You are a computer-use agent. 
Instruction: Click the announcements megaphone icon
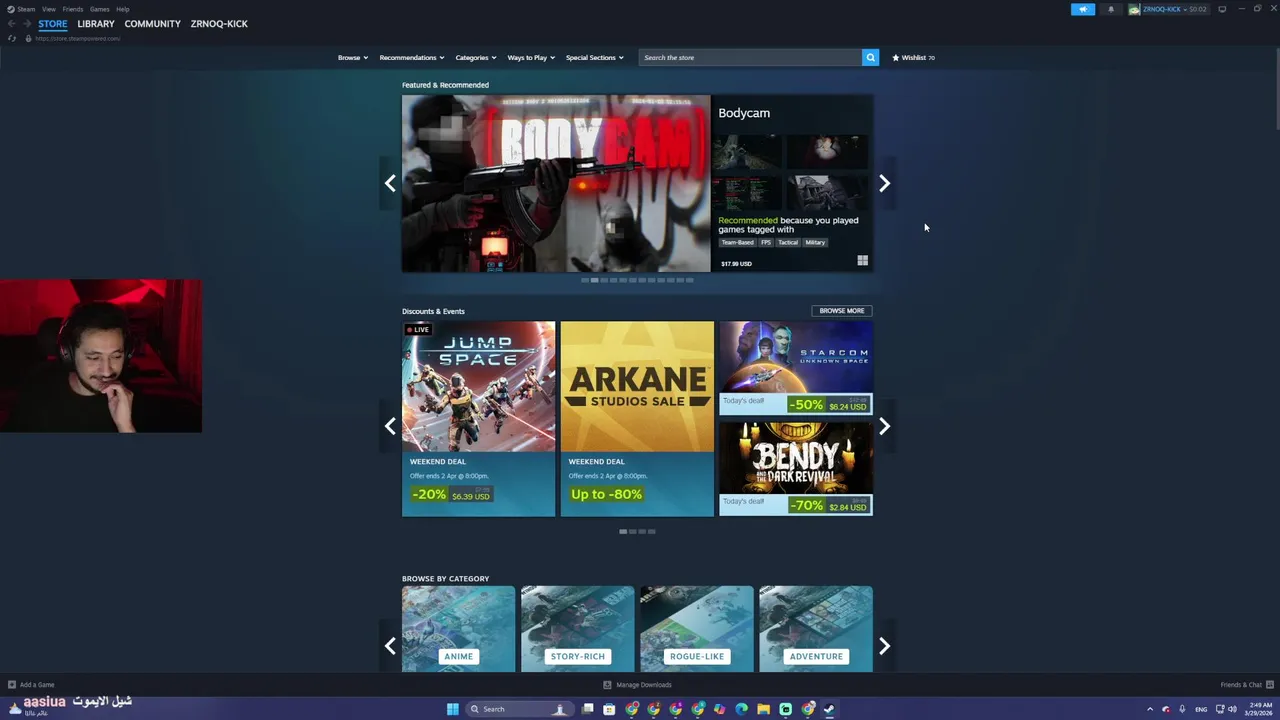tap(1083, 9)
